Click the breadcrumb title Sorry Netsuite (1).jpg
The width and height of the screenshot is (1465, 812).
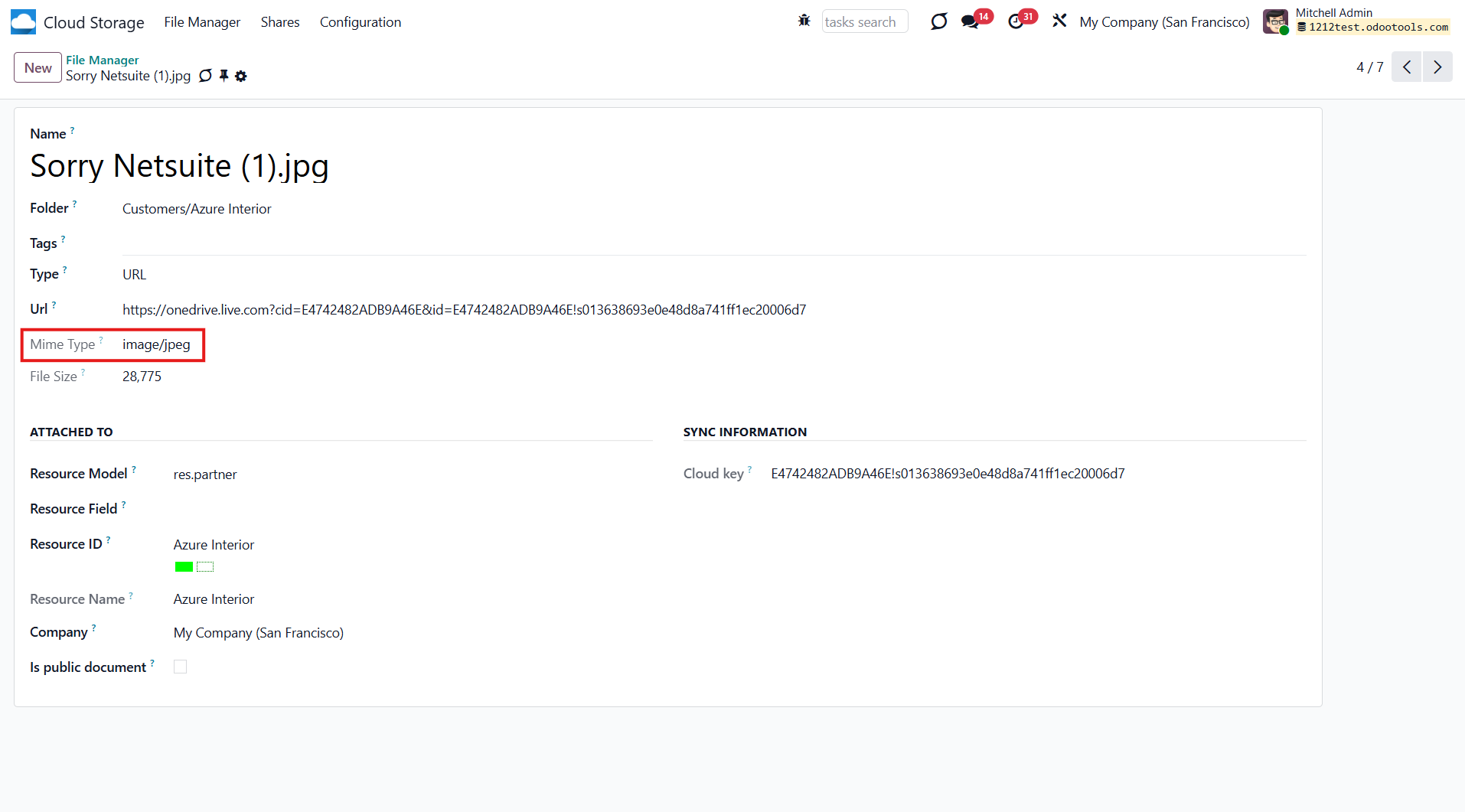128,76
